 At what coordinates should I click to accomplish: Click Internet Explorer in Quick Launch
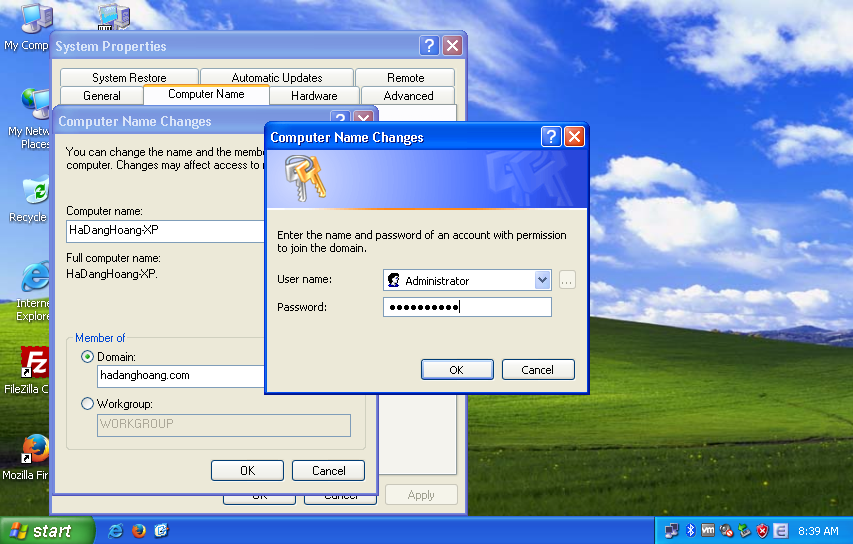tap(115, 530)
